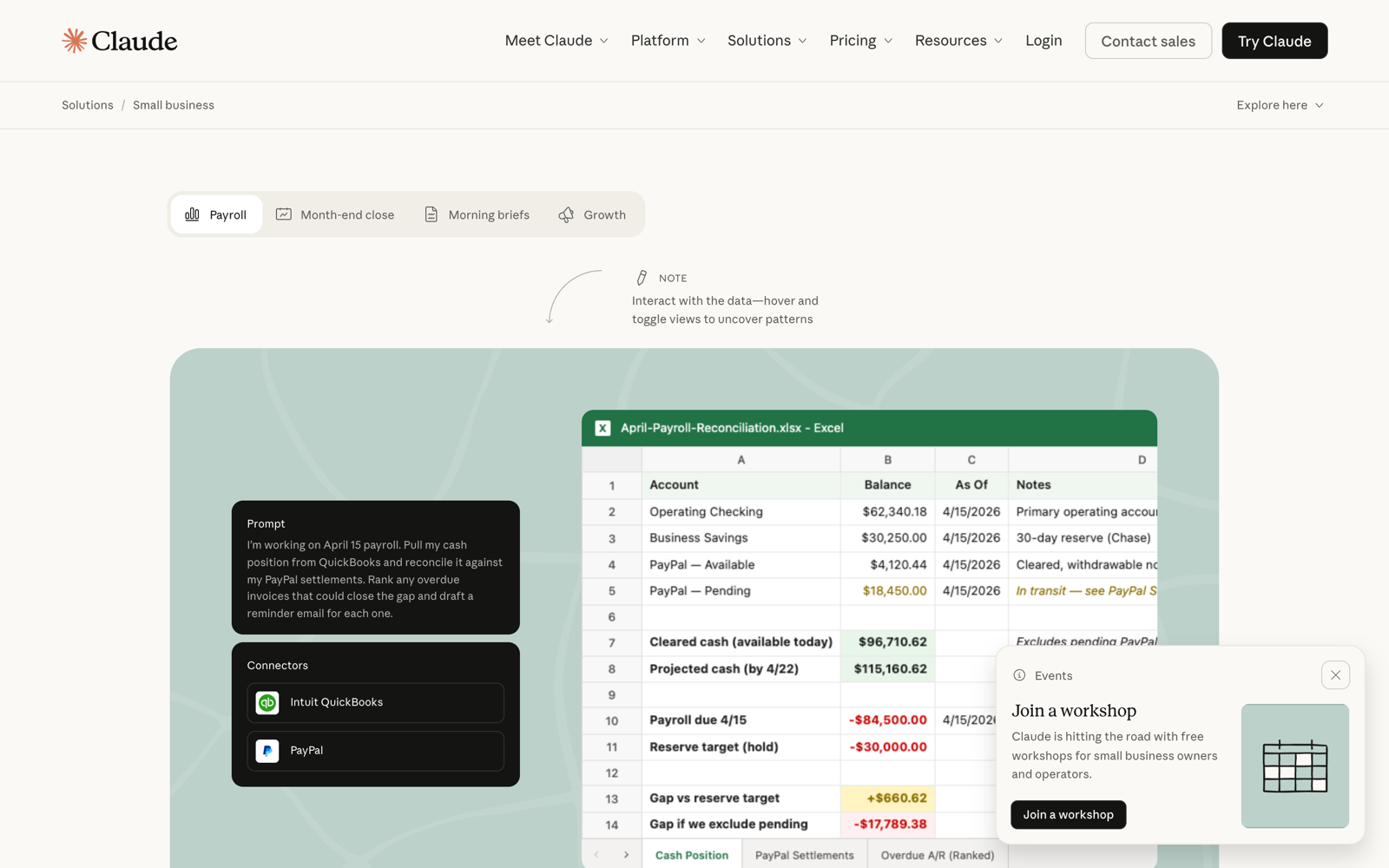Click the 30-day reserve (Chase) note cell

tap(1083, 538)
